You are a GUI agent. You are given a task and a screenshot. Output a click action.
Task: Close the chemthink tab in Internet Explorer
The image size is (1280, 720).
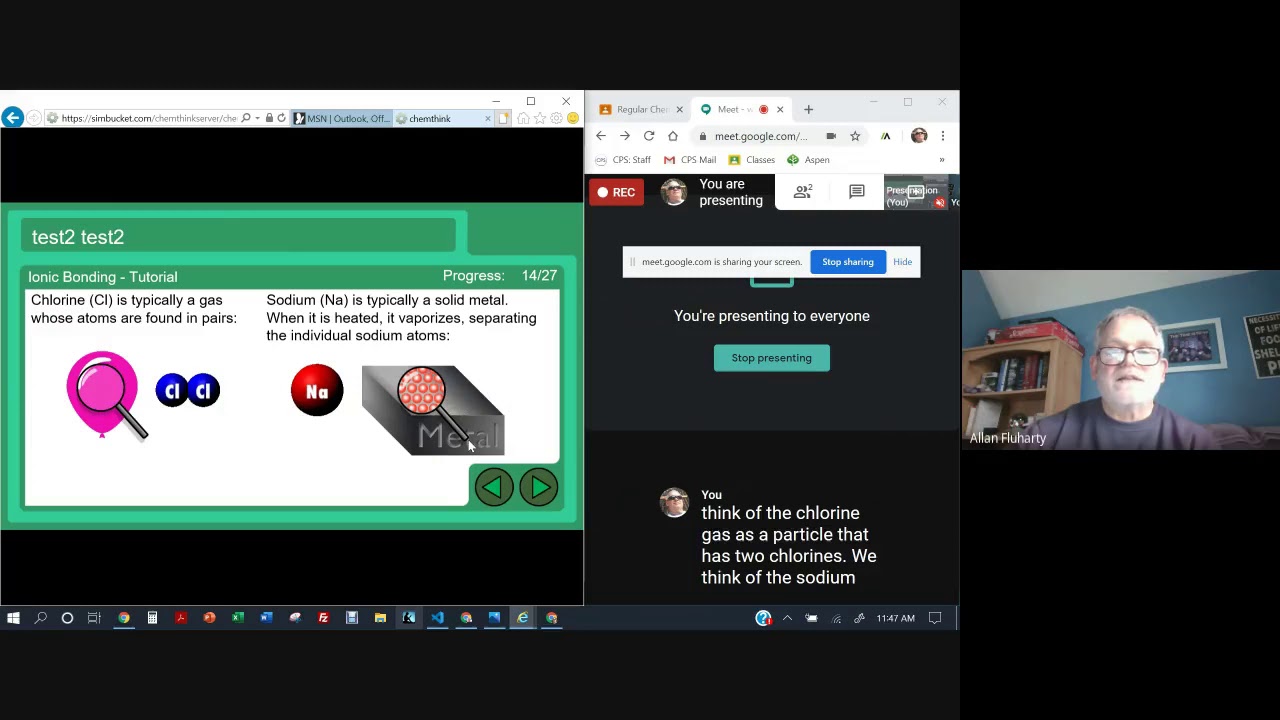(488, 118)
